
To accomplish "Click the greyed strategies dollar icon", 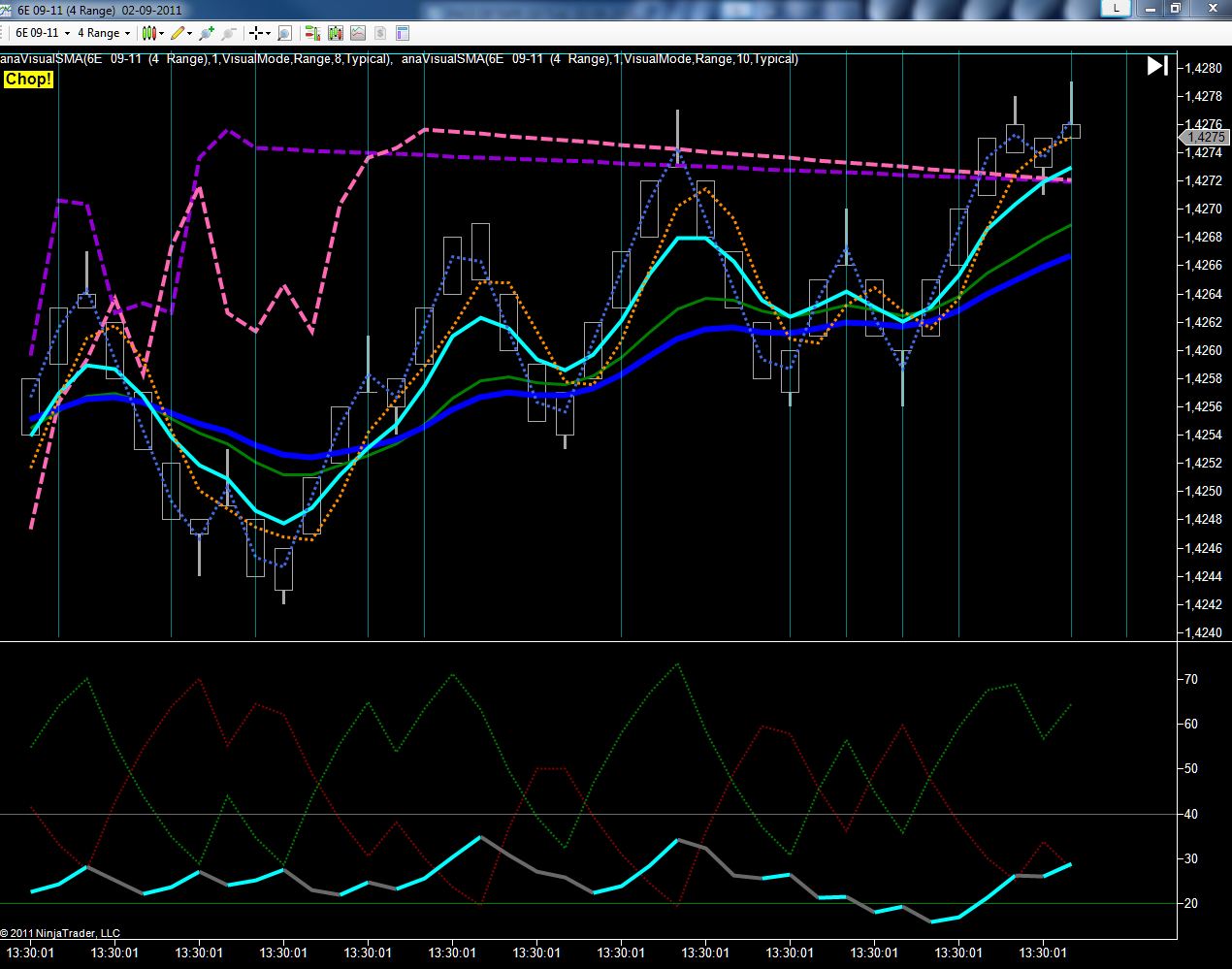I will click(x=380, y=33).
